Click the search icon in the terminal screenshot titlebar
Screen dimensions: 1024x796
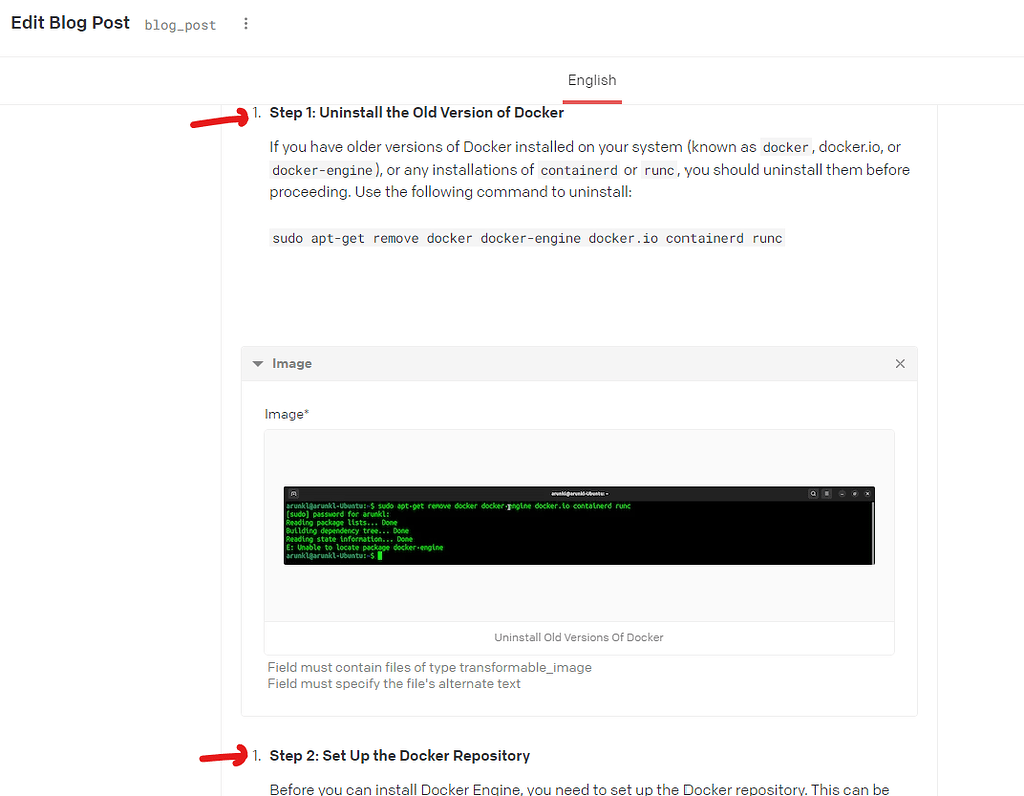click(814, 493)
